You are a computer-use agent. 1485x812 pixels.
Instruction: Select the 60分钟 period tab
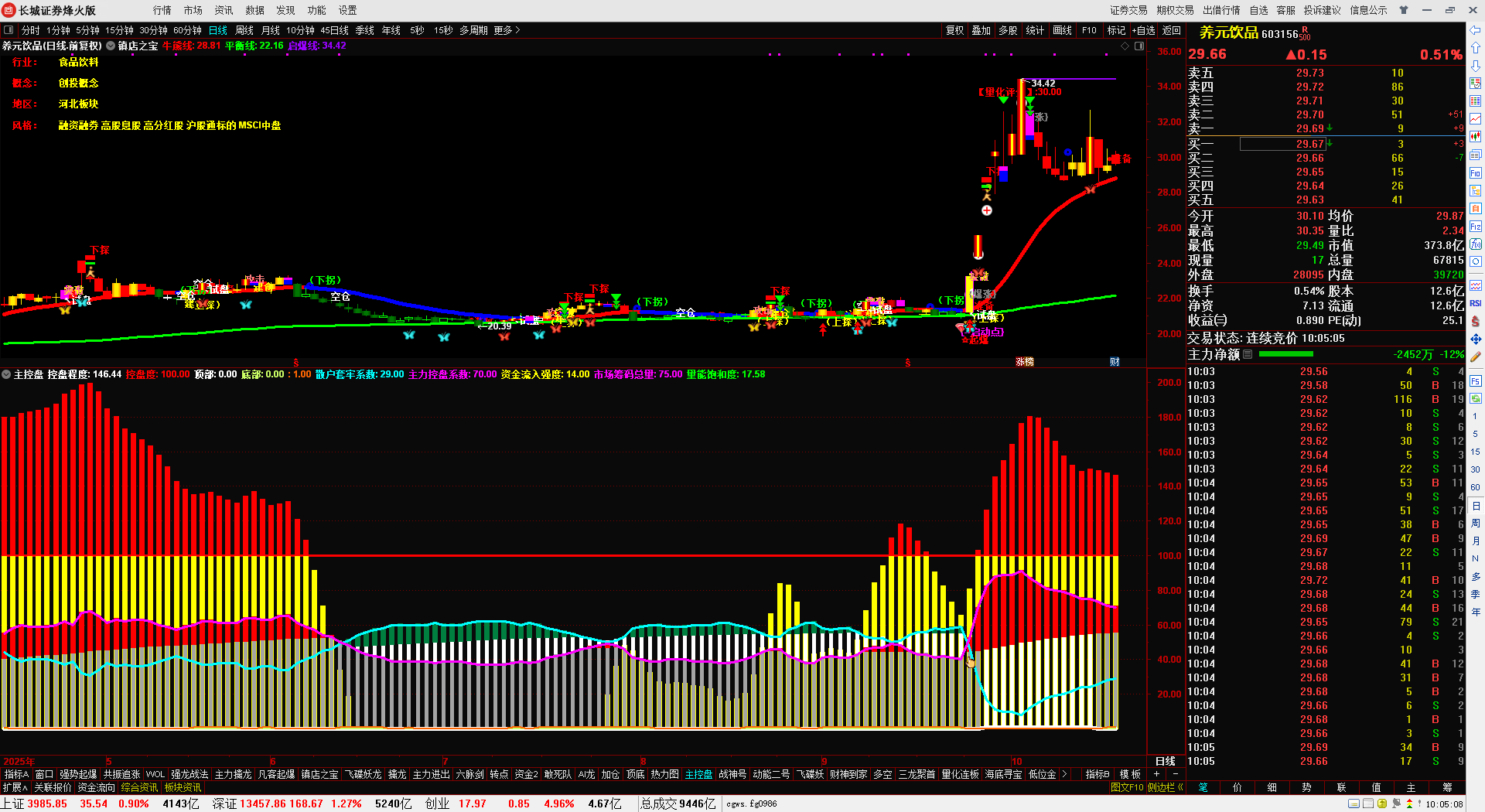point(187,30)
